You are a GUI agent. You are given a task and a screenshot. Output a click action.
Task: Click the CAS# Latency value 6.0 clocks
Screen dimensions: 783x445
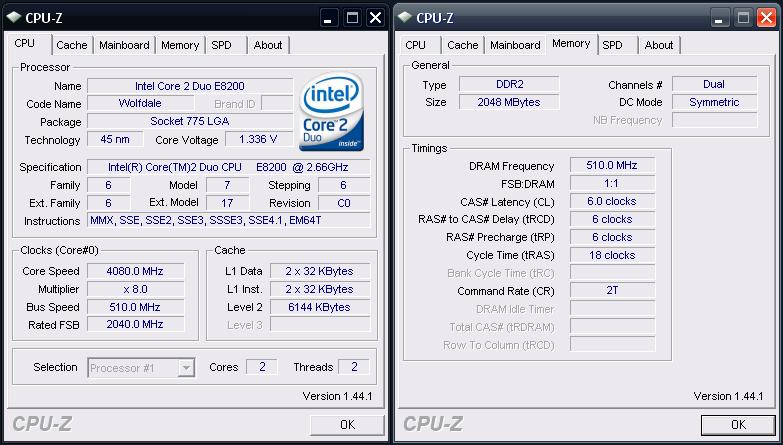coord(612,201)
